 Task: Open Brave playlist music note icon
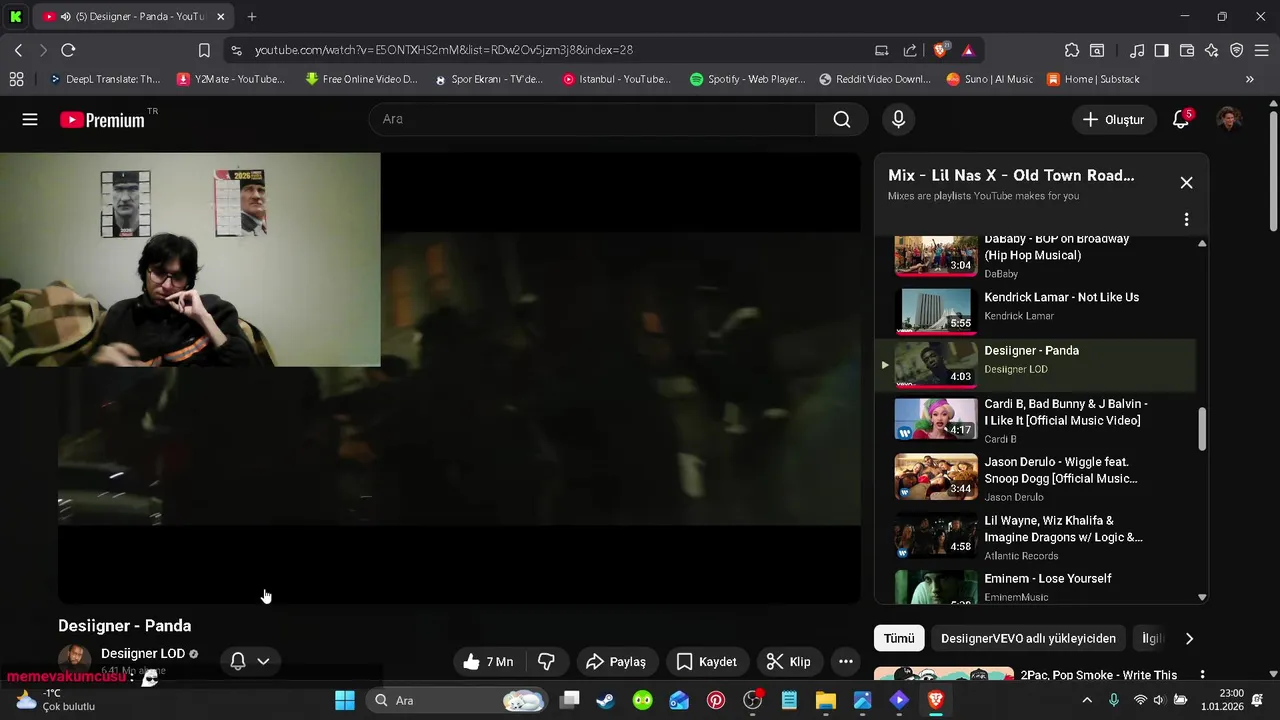pos(1137,50)
